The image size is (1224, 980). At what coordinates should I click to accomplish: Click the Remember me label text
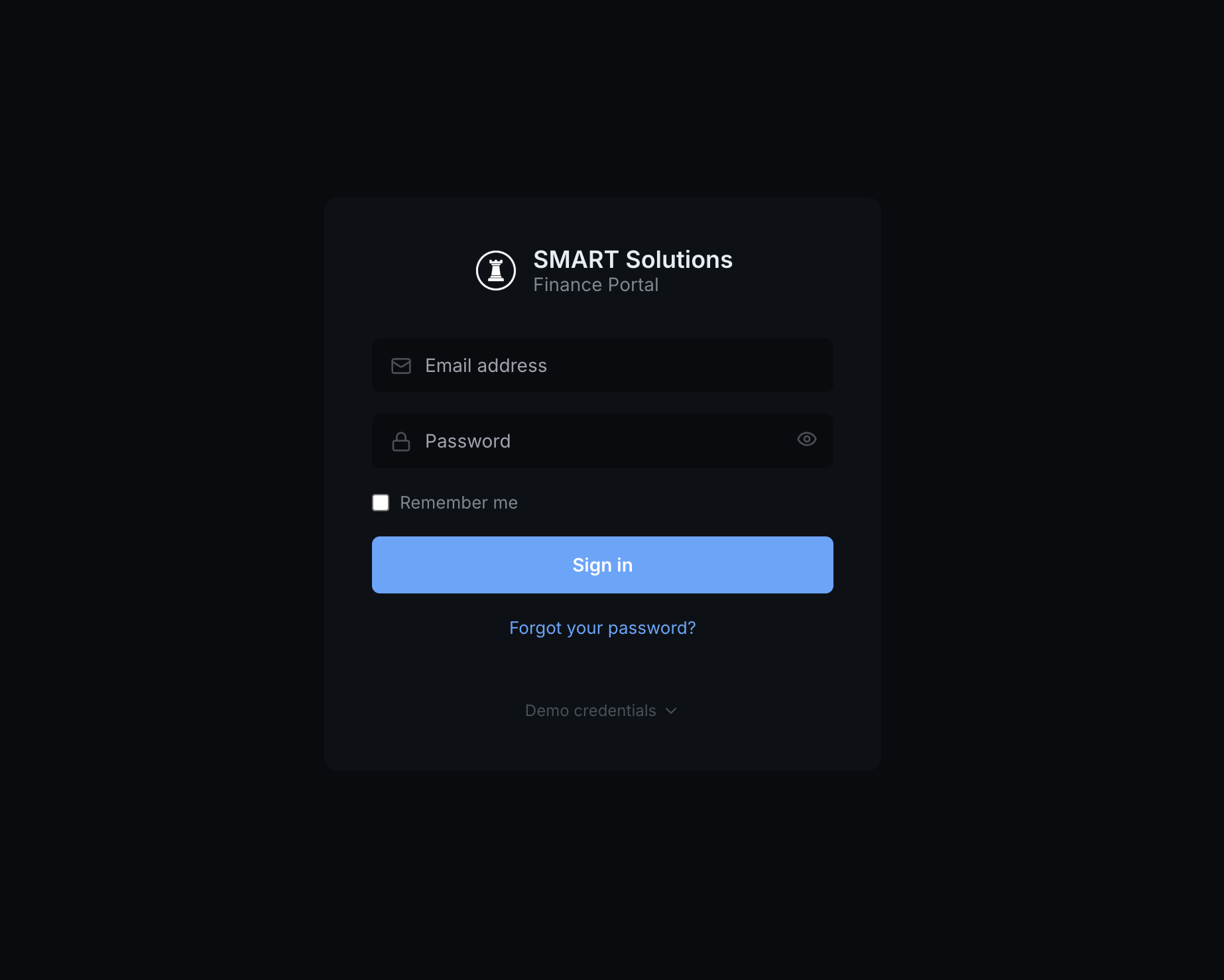459,503
